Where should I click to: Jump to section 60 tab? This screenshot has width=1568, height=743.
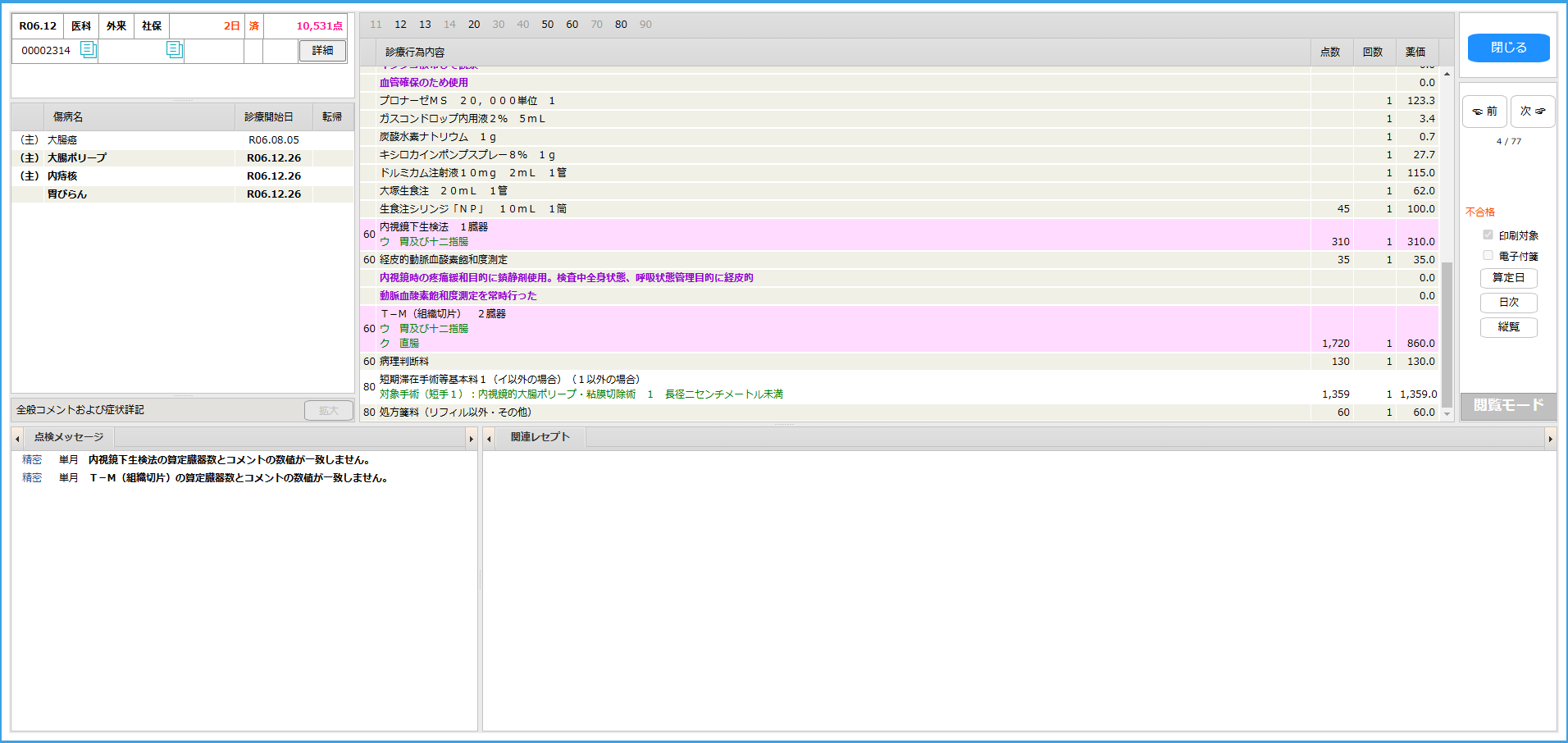click(x=572, y=25)
